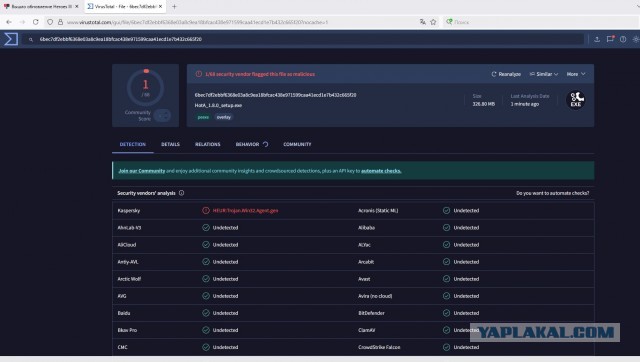Click the browser back arrow
The height and width of the screenshot is (362, 640).
click(x=9, y=22)
